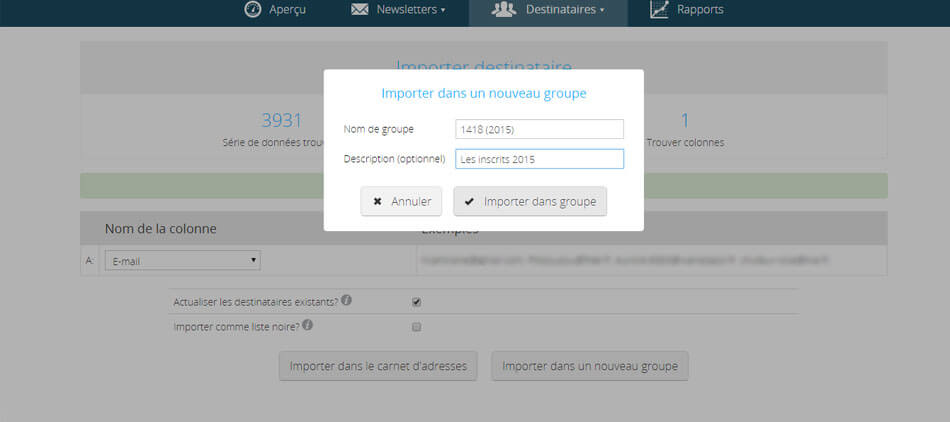Open the E-mail column name dropdown
950x422 pixels.
click(182, 261)
